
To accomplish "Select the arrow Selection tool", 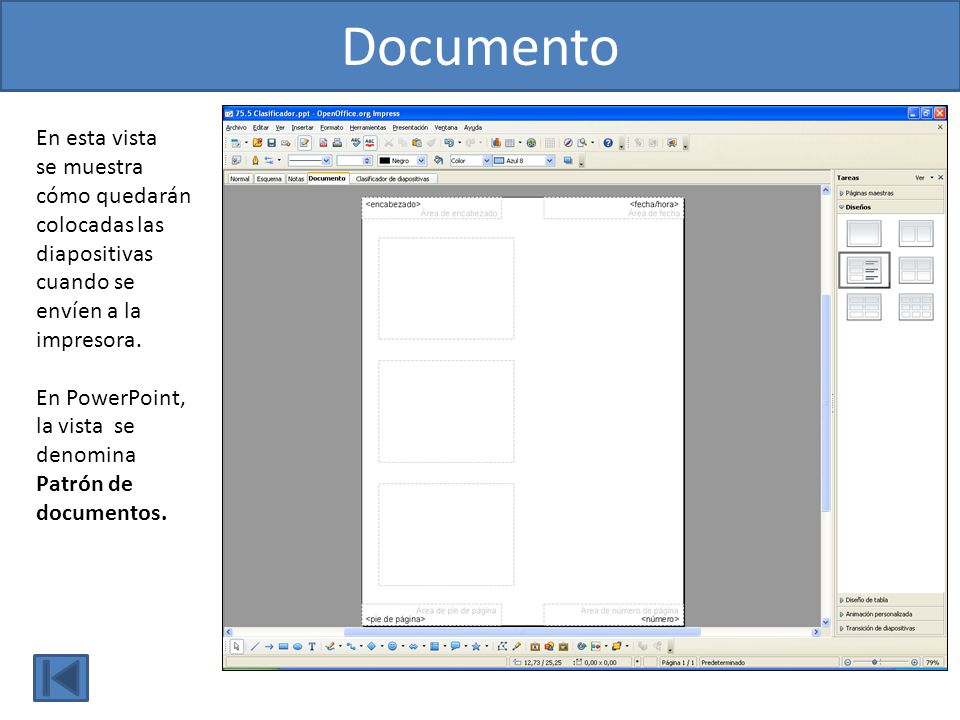I will tap(236, 647).
